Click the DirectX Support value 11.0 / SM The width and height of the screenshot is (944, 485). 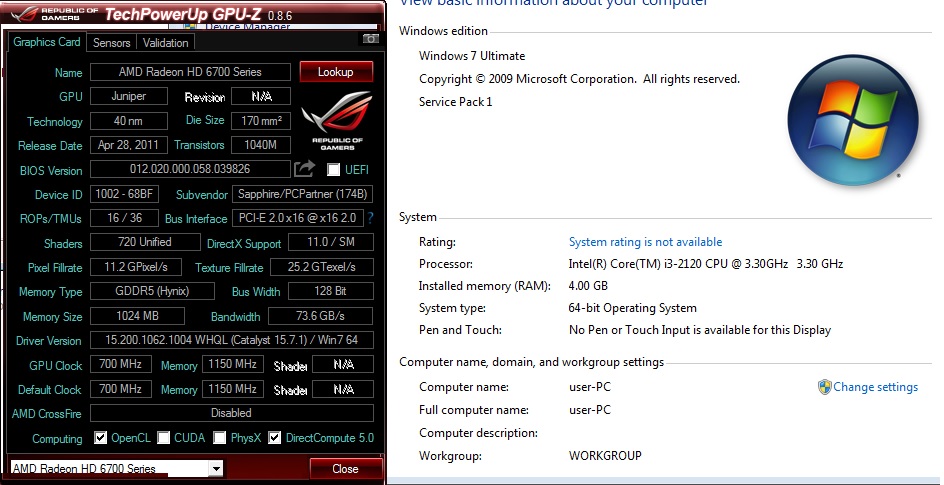pos(331,242)
